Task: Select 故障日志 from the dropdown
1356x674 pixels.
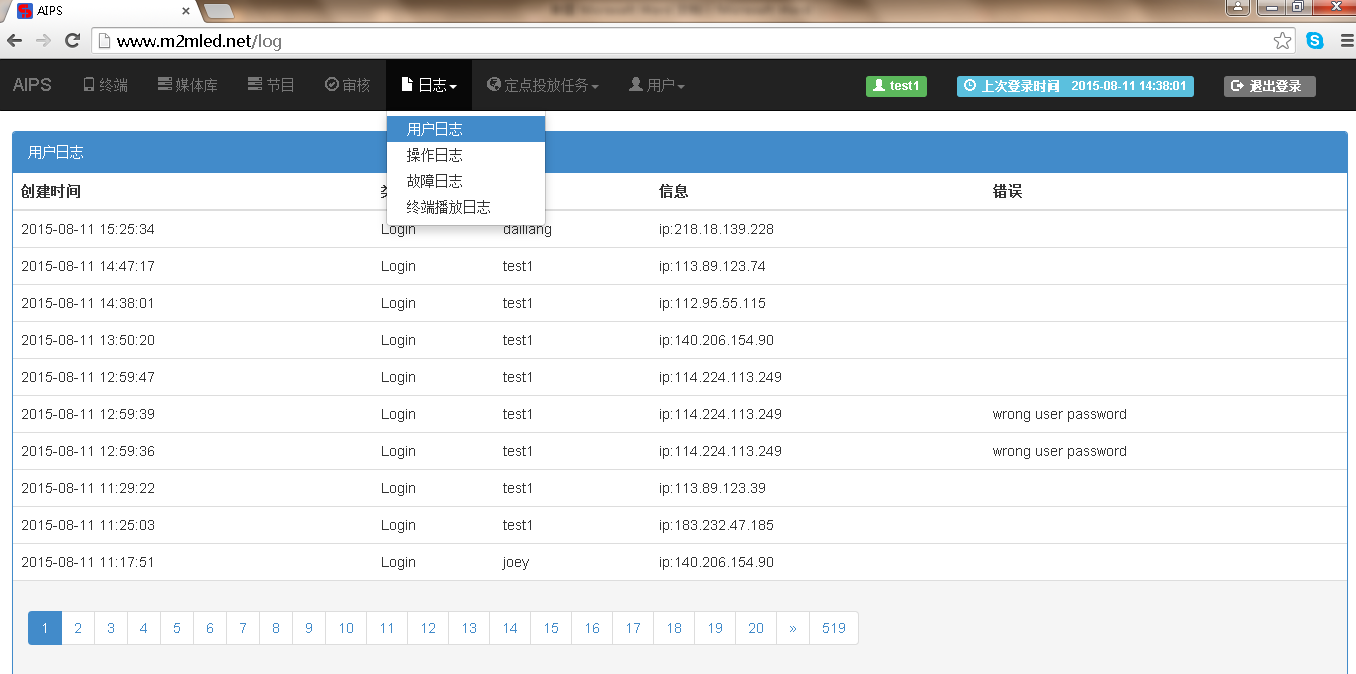Action: 466,181
